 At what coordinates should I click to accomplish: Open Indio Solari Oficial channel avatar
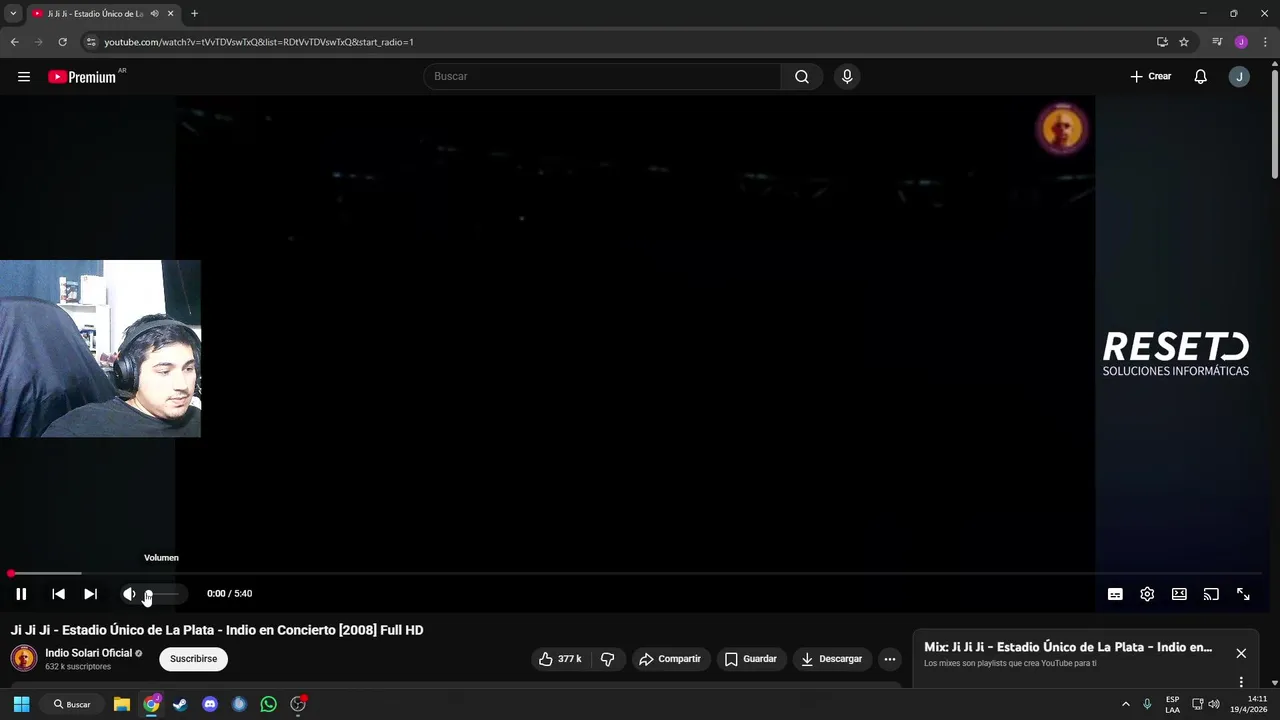coord(24,658)
